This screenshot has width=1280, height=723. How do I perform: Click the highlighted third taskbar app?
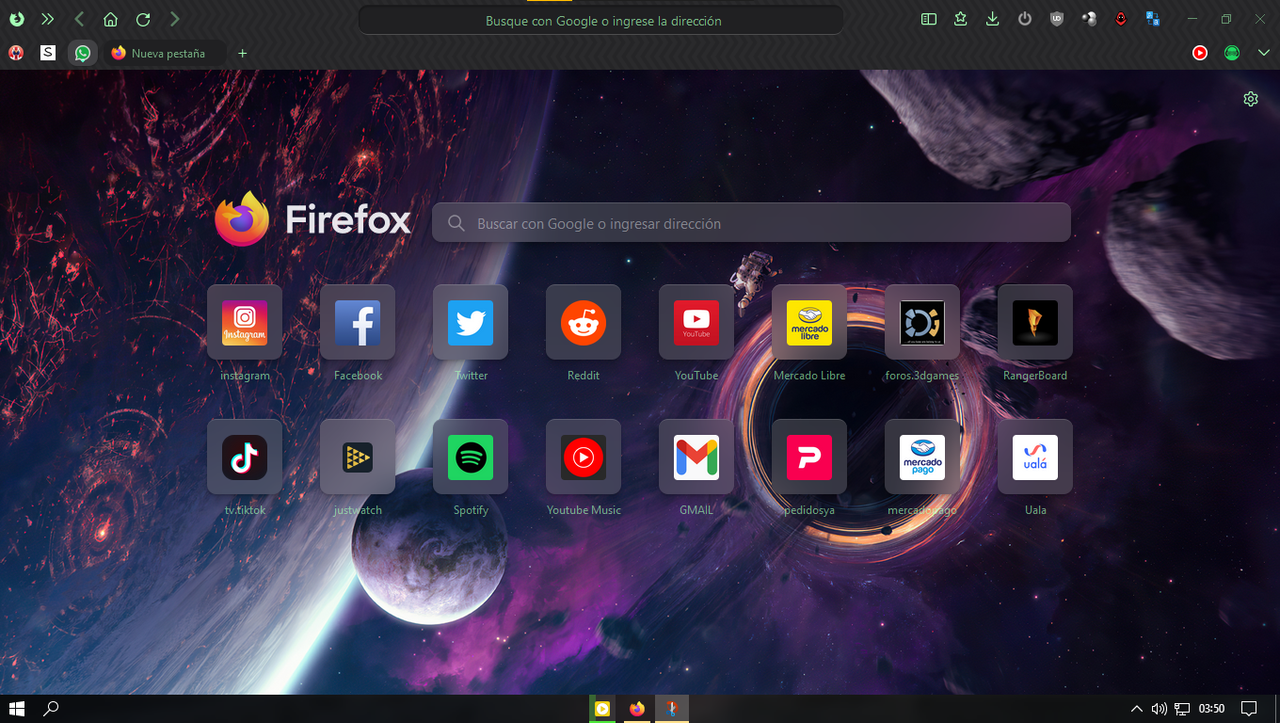point(673,709)
